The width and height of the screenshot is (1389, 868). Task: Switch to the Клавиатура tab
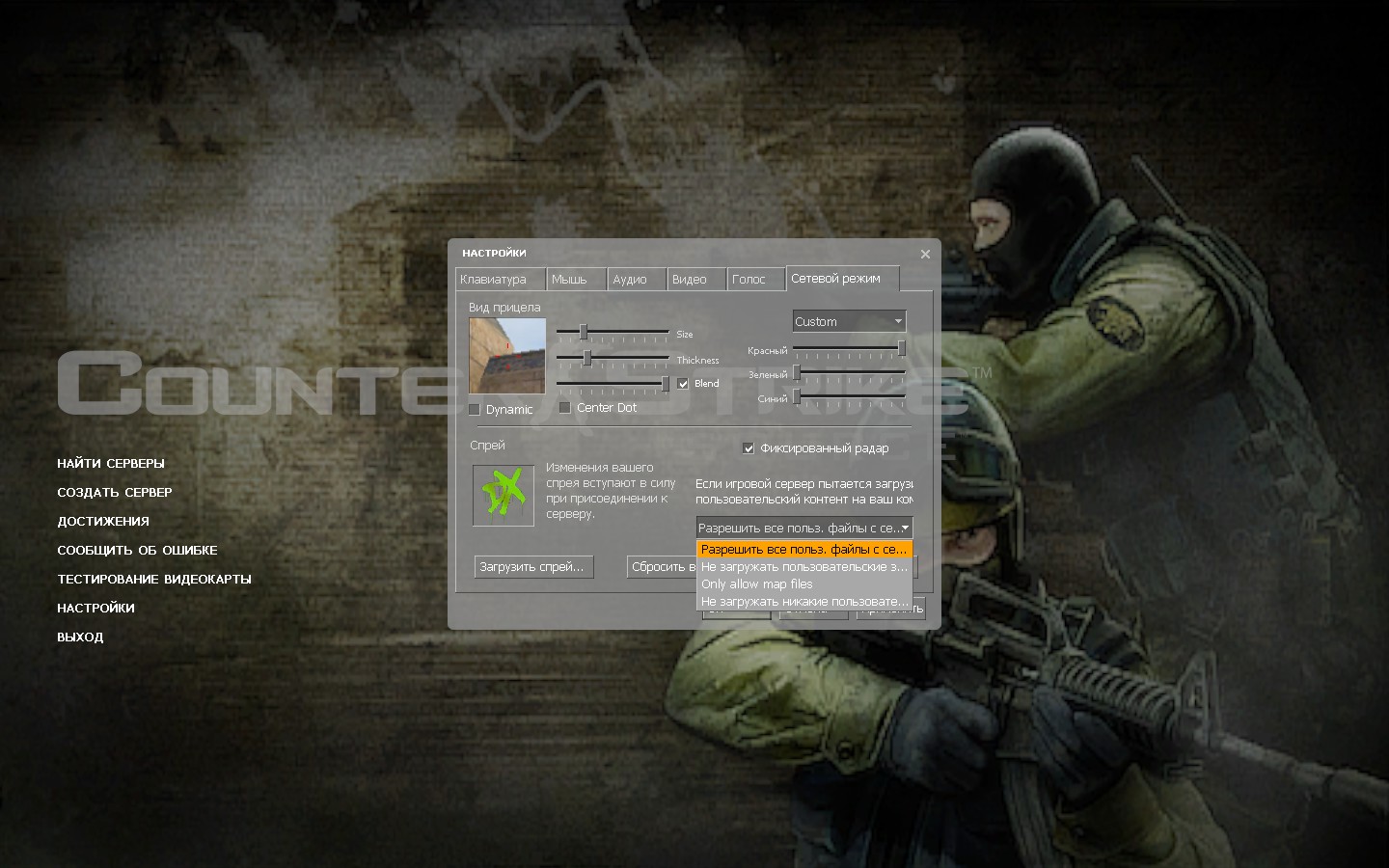[x=501, y=279]
